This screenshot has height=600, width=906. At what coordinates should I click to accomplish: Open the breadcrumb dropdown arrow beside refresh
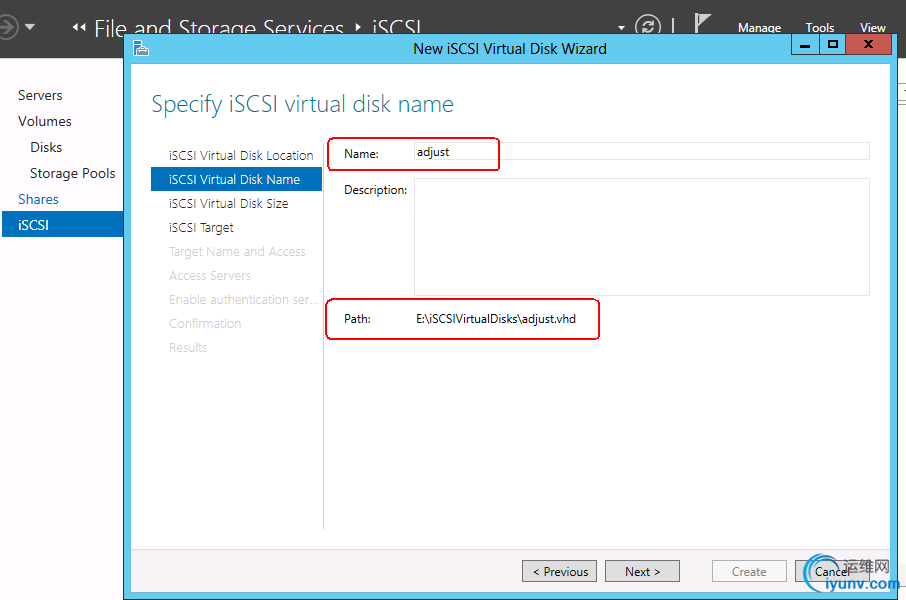point(621,28)
